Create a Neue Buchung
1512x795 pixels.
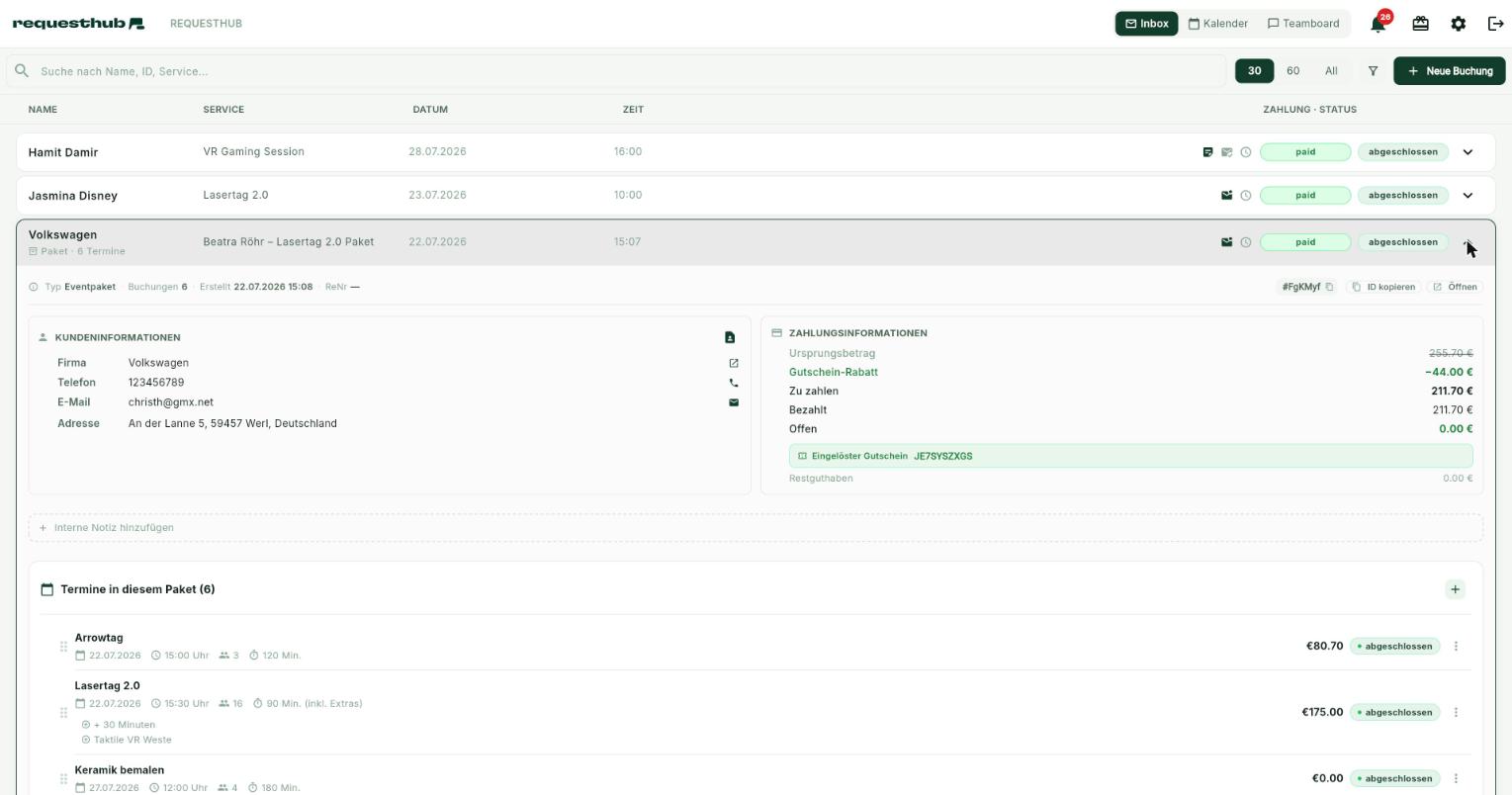[x=1450, y=71]
